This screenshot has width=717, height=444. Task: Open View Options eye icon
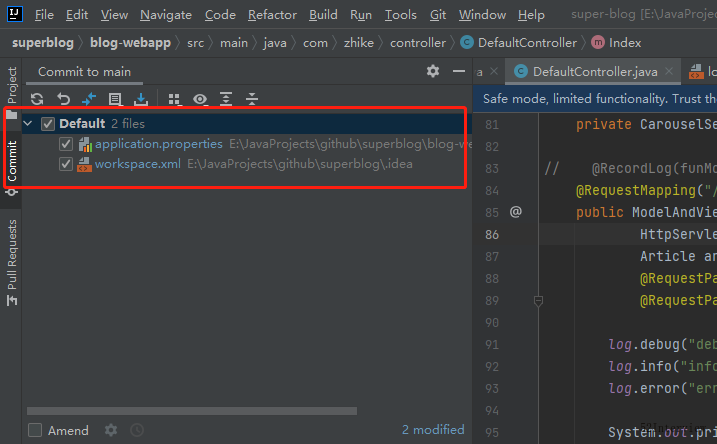click(200, 99)
